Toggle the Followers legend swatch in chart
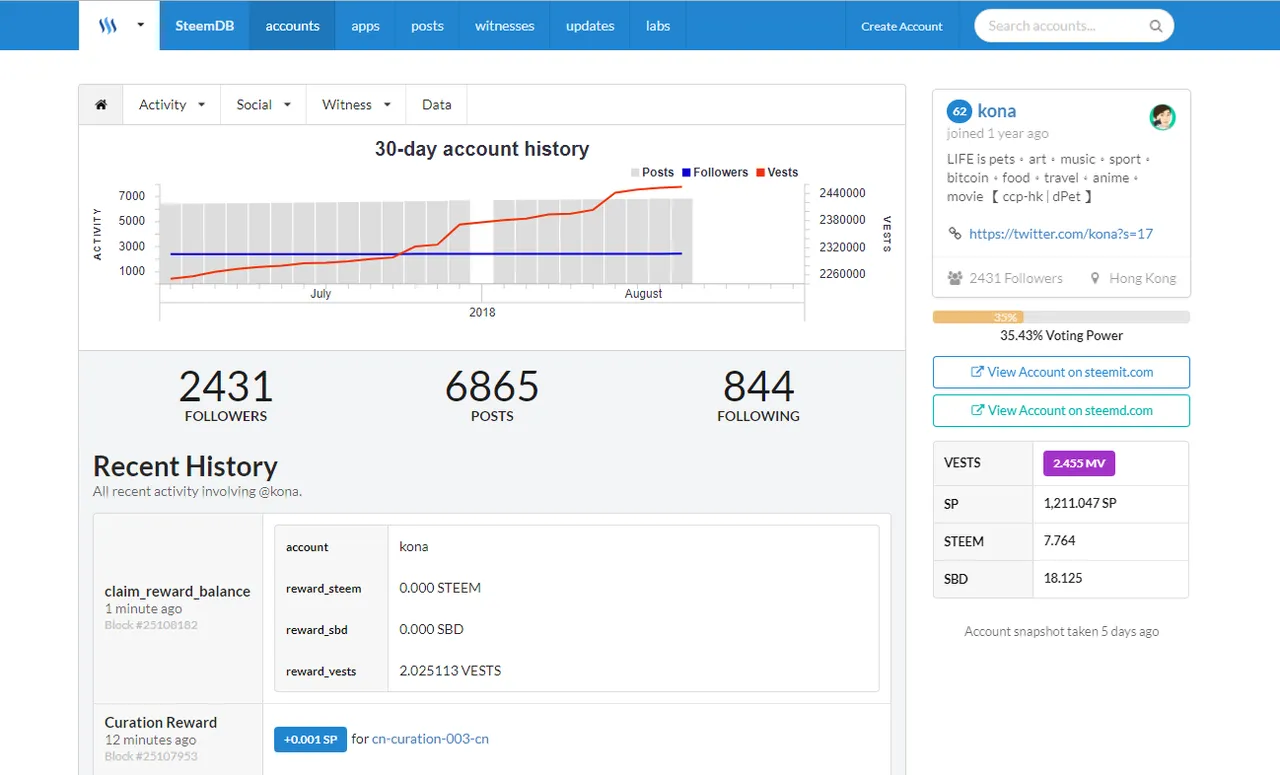 point(687,172)
